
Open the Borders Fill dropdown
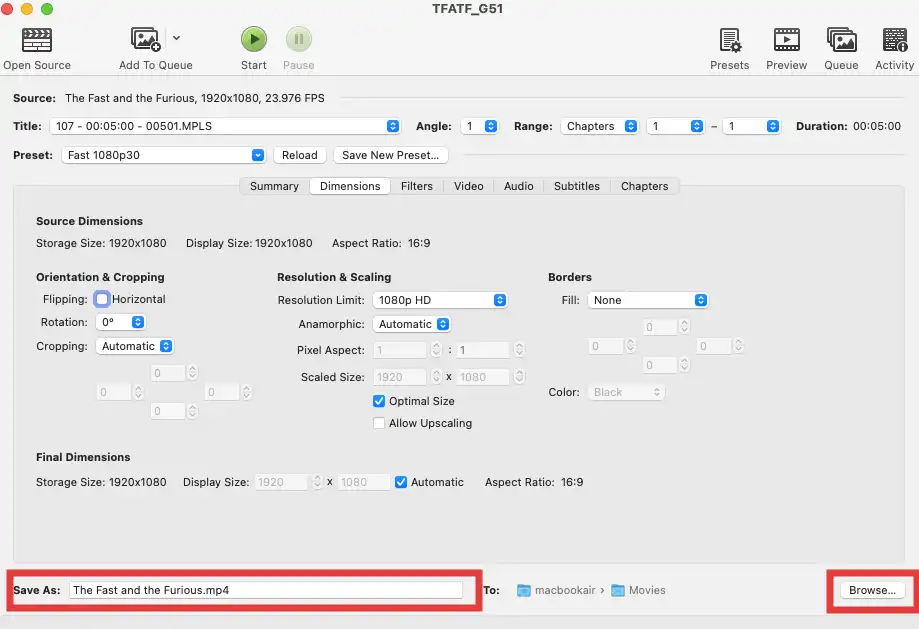(x=648, y=300)
